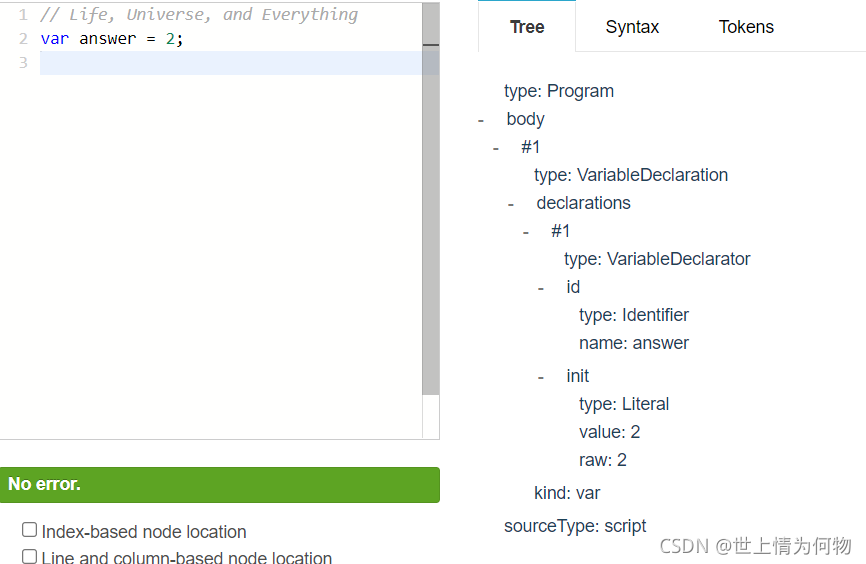The height and width of the screenshot is (564, 866).
Task: Collapse the declarations node
Action: [x=510, y=205]
